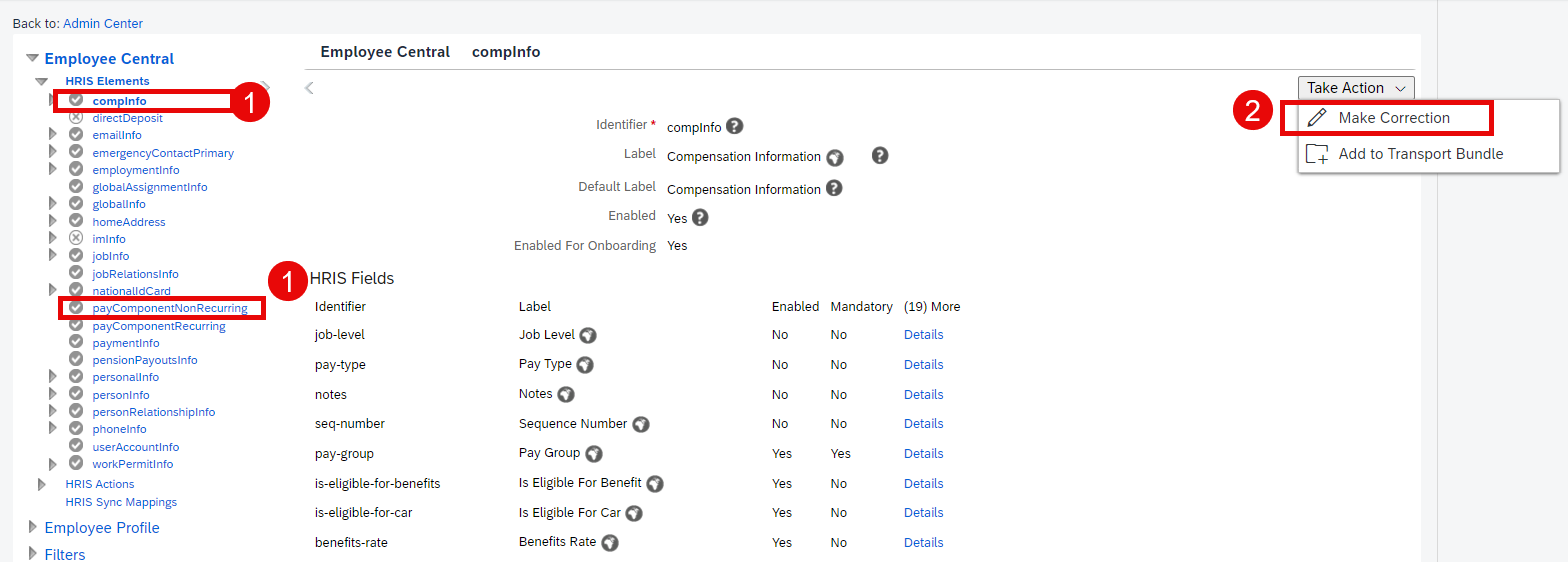1568x562 pixels.
Task: Open Details link for pay-type field
Action: tap(923, 365)
